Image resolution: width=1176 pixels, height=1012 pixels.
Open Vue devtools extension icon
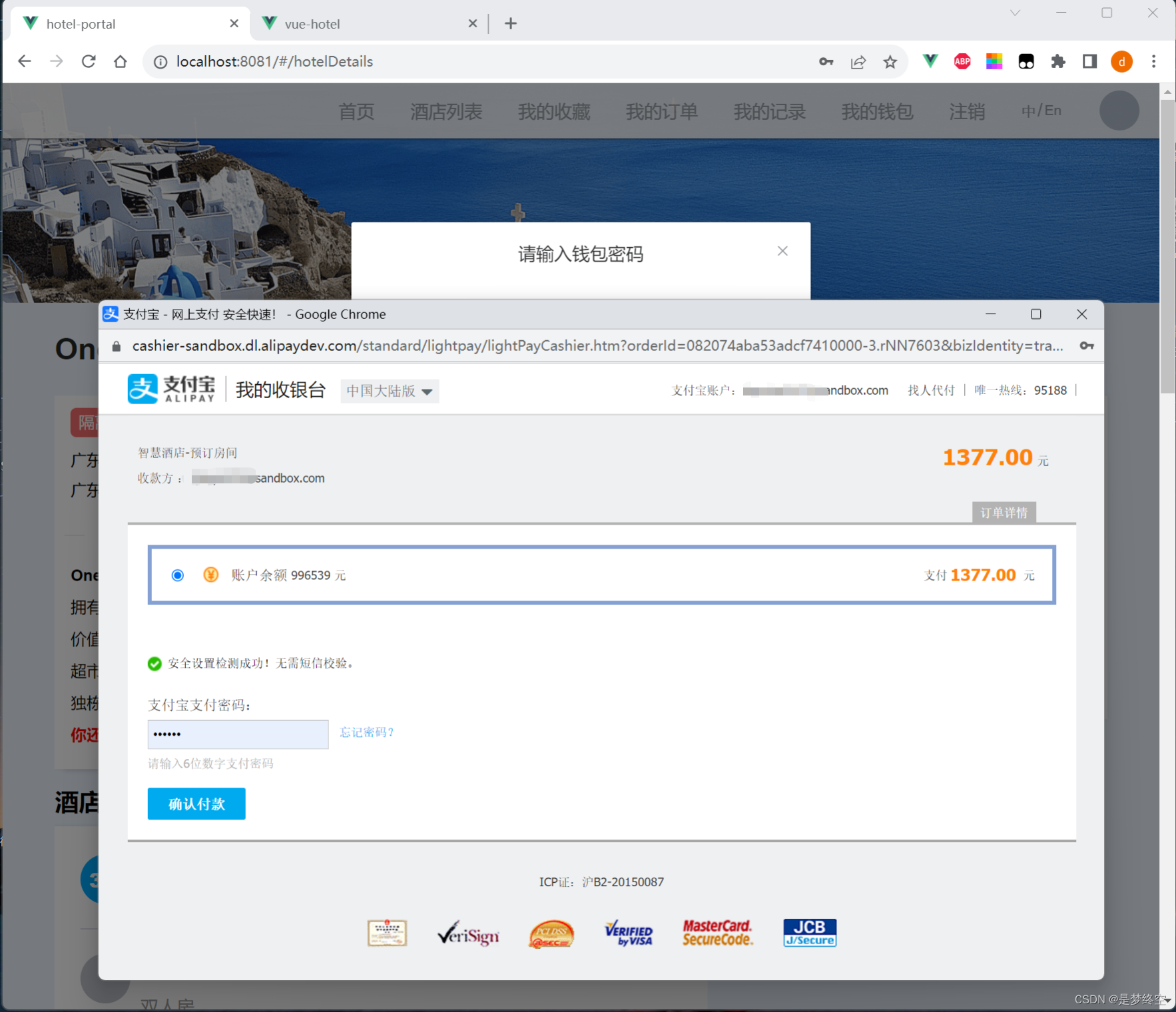point(930,61)
